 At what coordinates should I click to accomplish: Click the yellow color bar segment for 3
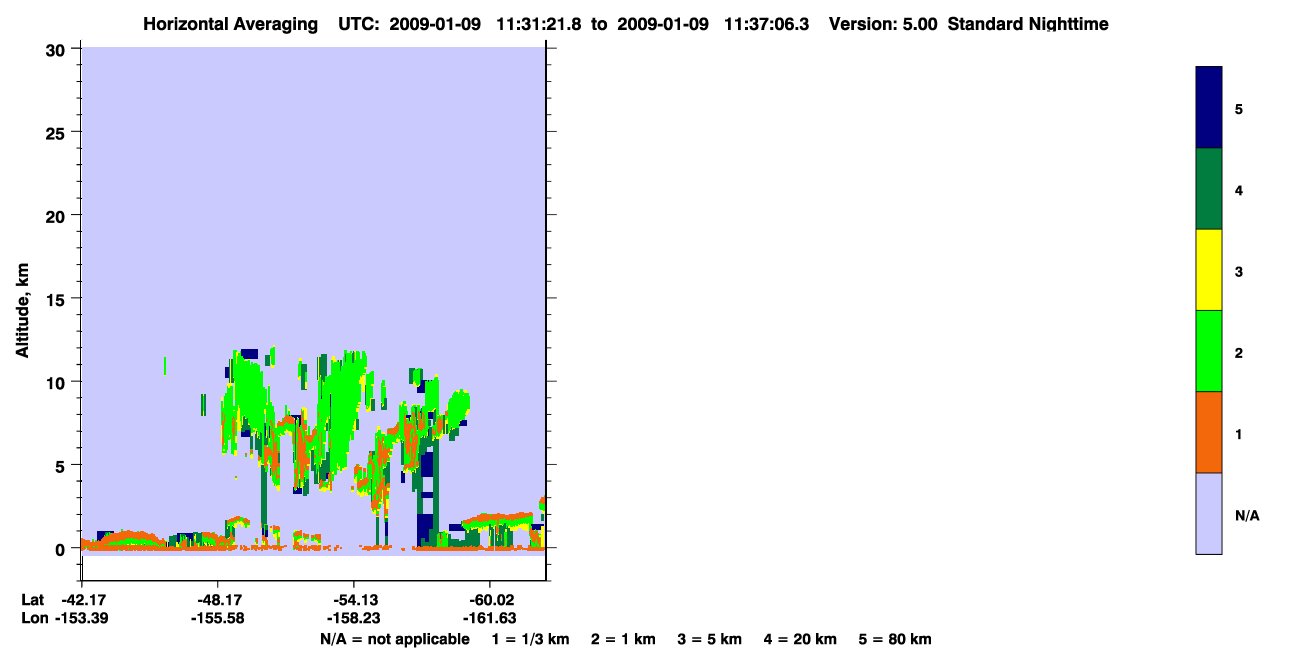1208,270
